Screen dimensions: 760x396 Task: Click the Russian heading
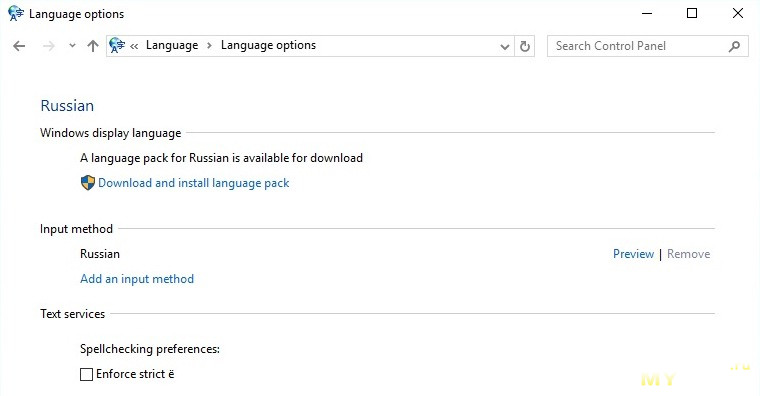67,106
